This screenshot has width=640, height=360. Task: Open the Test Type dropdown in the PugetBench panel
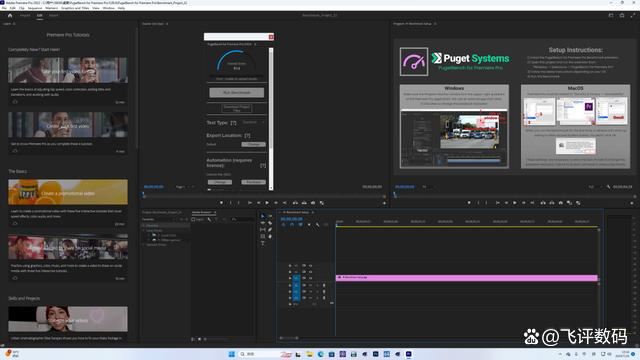(x=253, y=122)
